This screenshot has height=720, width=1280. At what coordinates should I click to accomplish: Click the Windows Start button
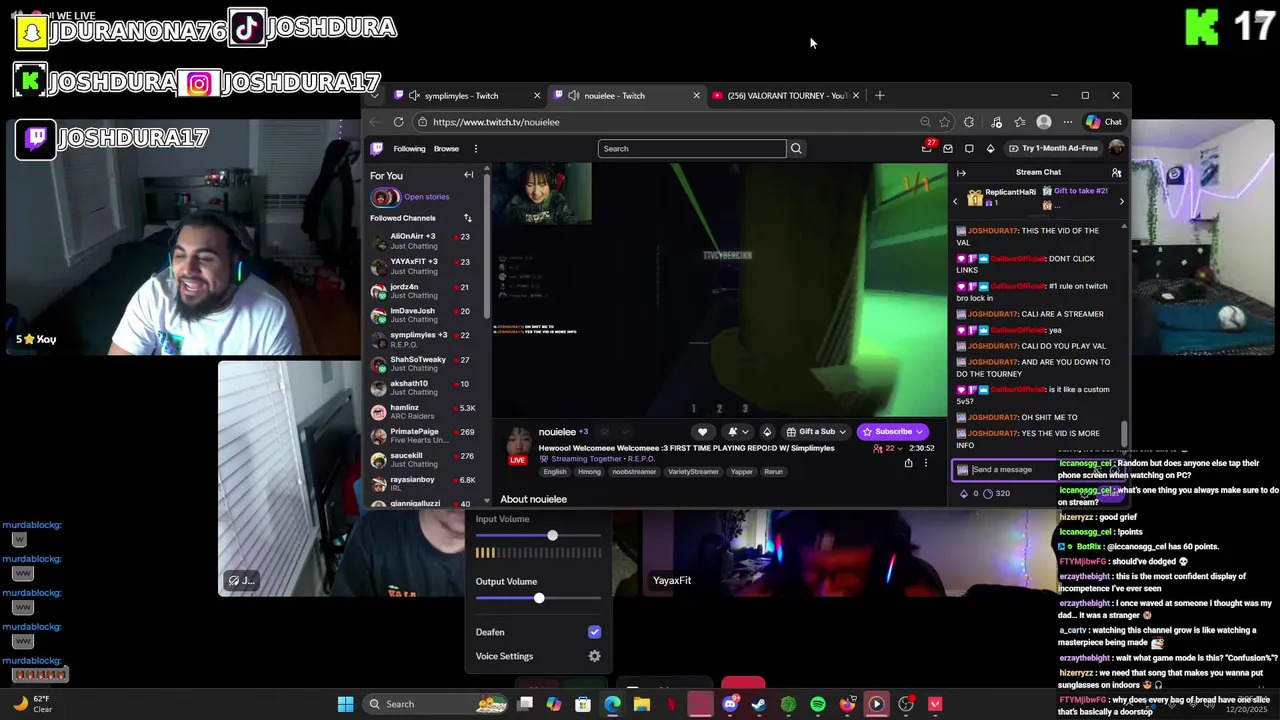point(345,704)
